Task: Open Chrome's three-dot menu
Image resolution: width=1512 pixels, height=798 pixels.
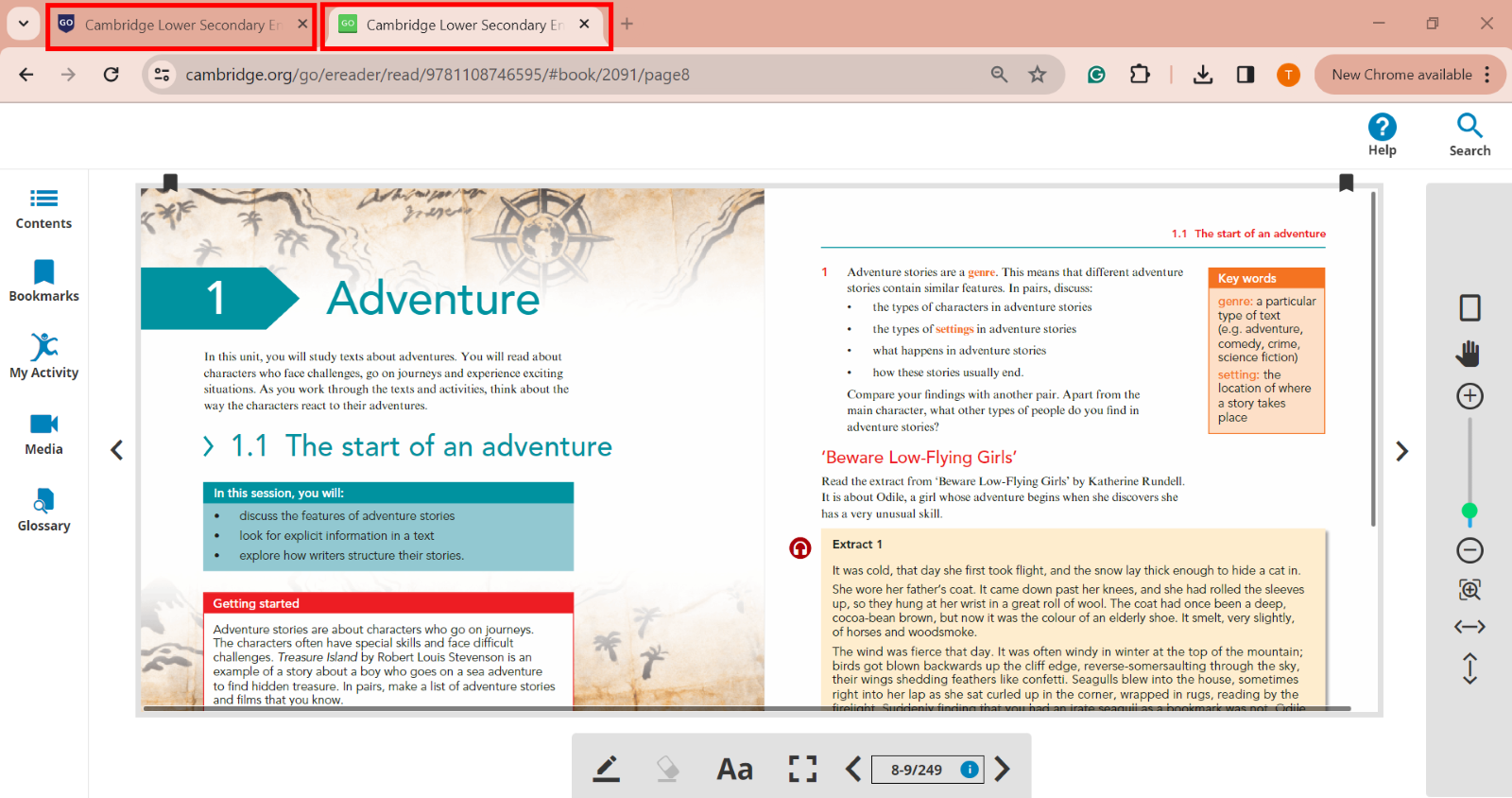Action: (1487, 75)
